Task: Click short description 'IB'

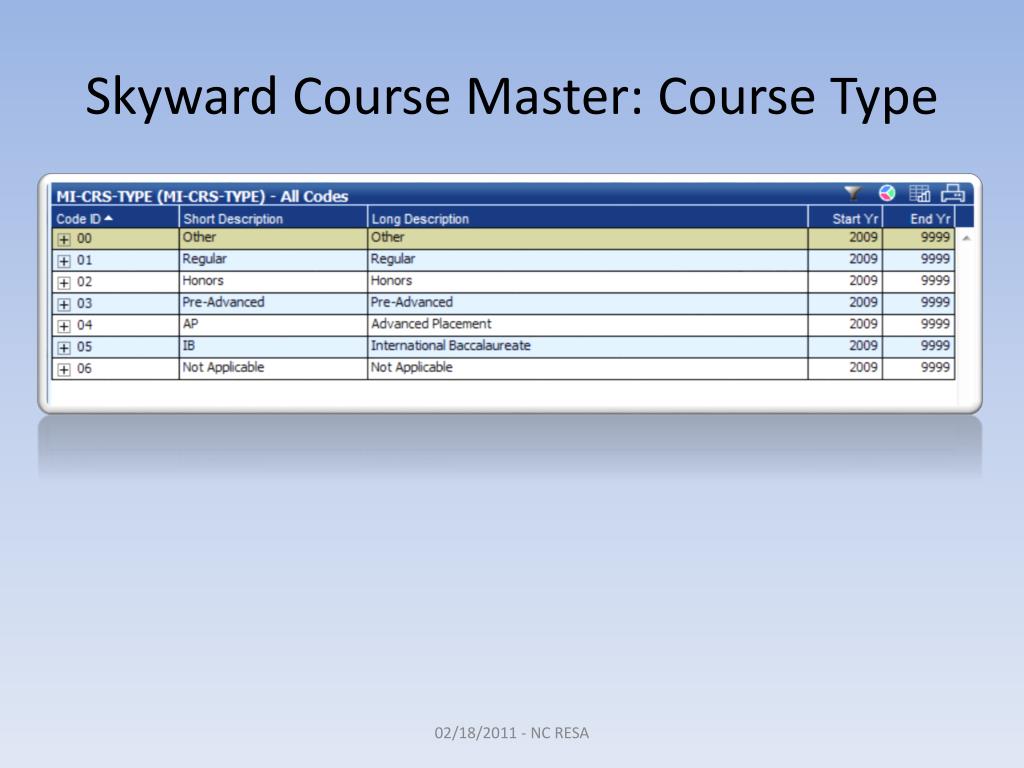Action: point(189,345)
